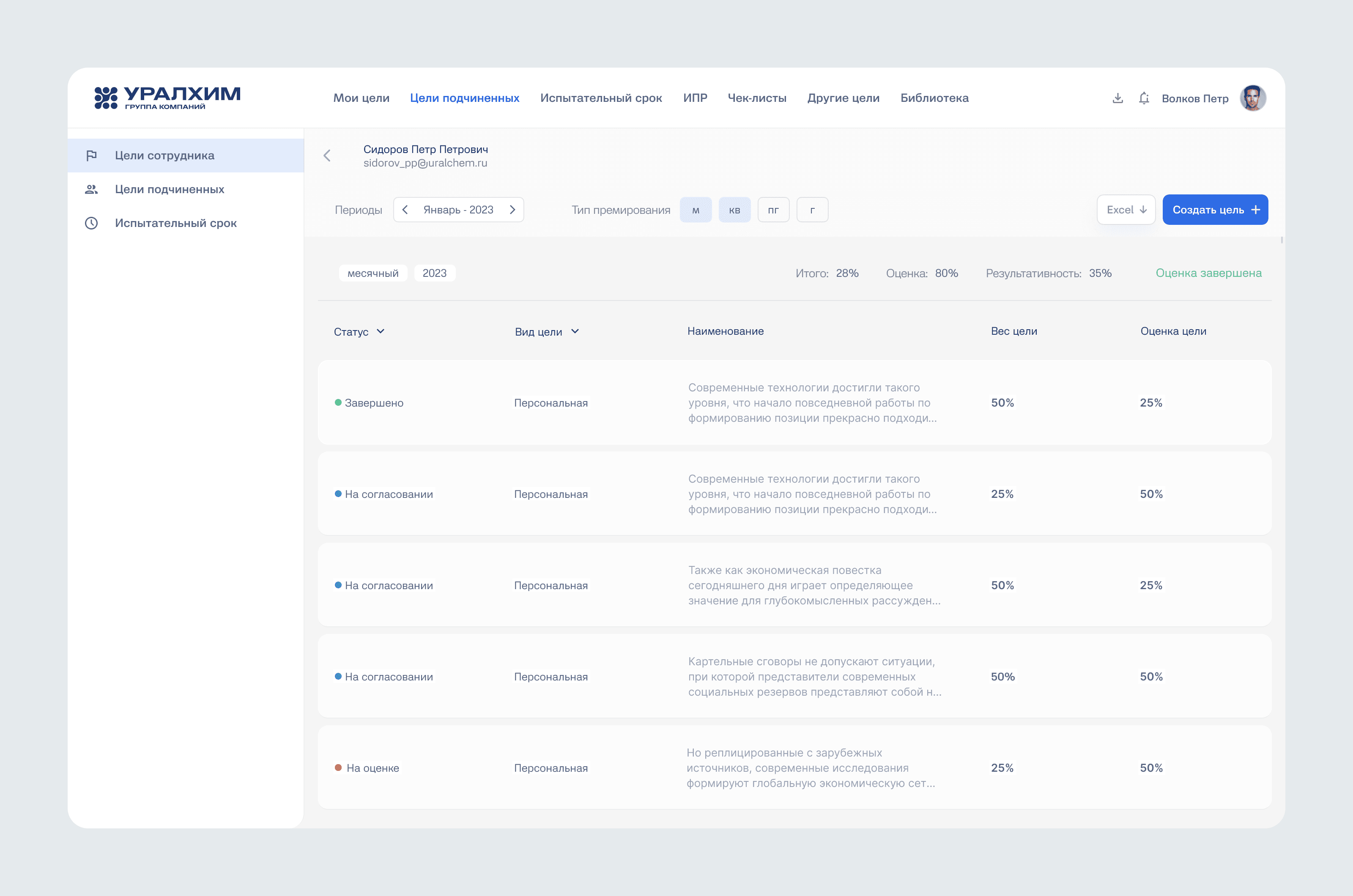
Task: Click the Uralchem logo
Action: [167, 98]
